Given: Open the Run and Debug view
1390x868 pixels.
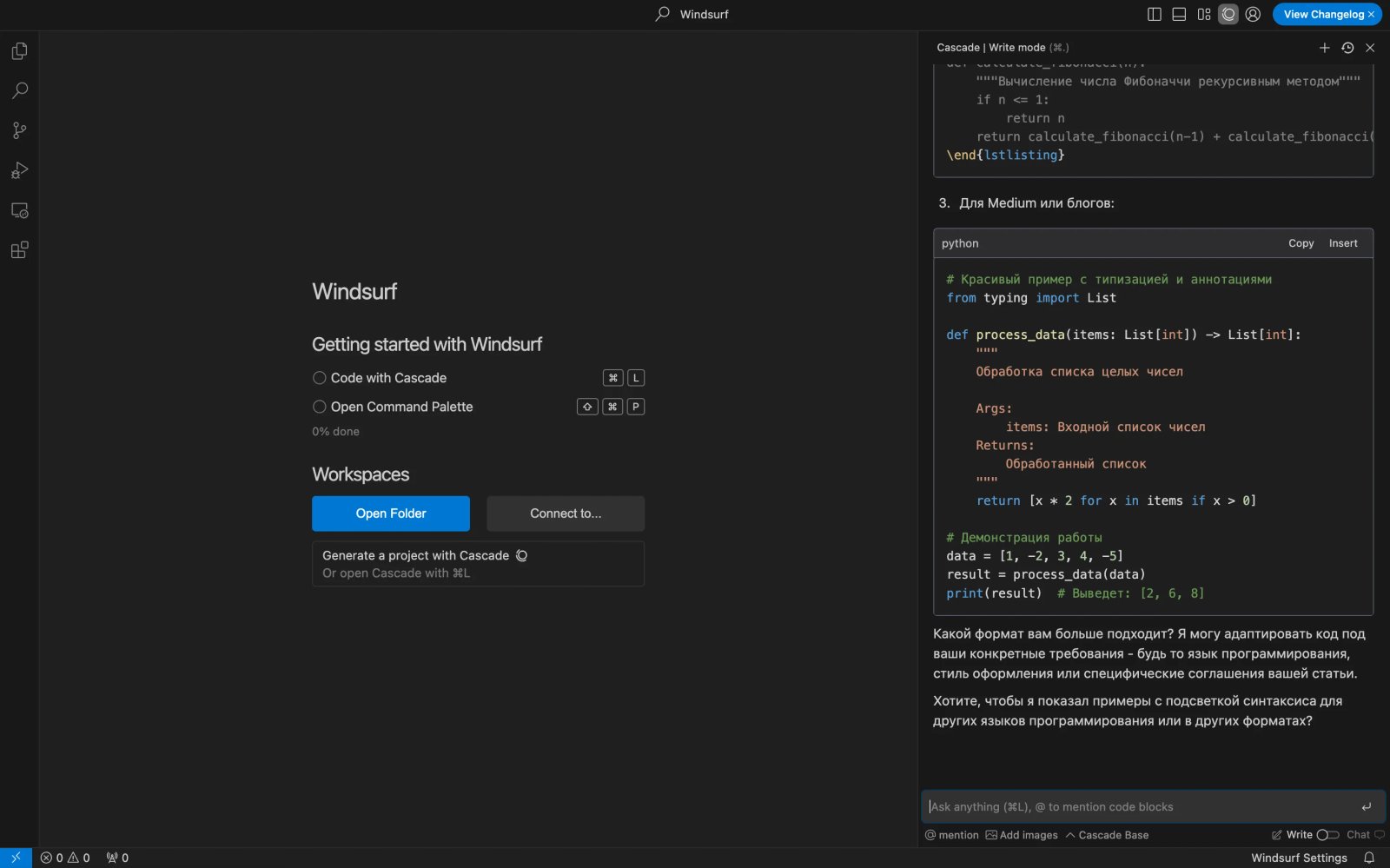Looking at the screenshot, I should (19, 170).
